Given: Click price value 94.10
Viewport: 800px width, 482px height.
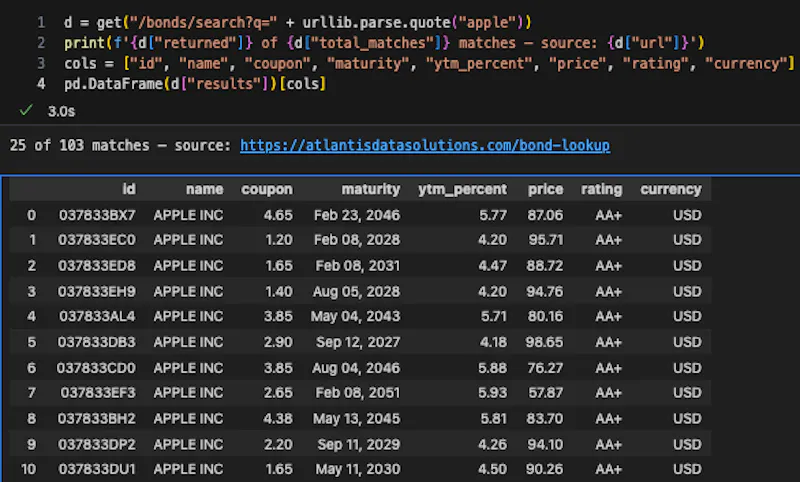Looking at the screenshot, I should coord(545,445).
